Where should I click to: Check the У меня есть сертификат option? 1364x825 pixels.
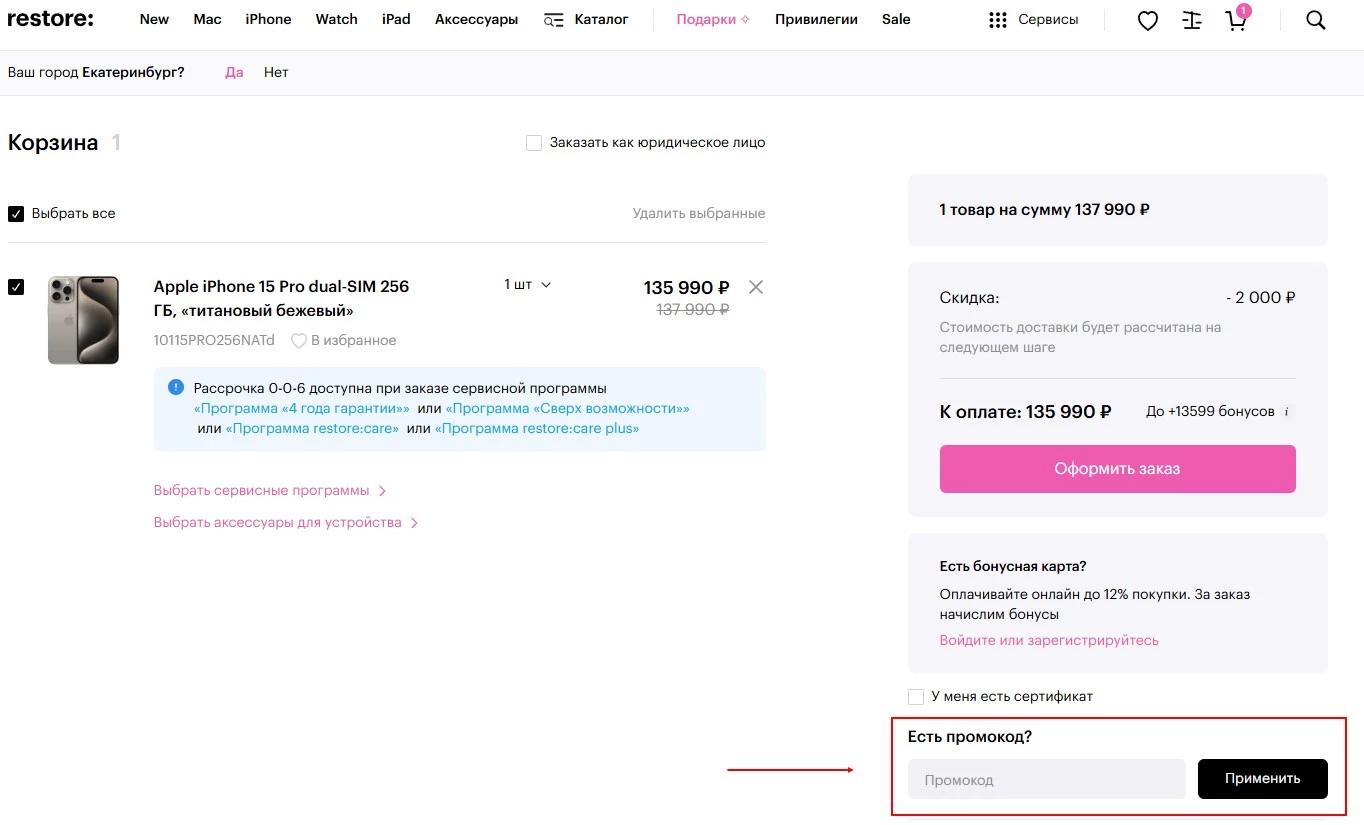pos(915,696)
